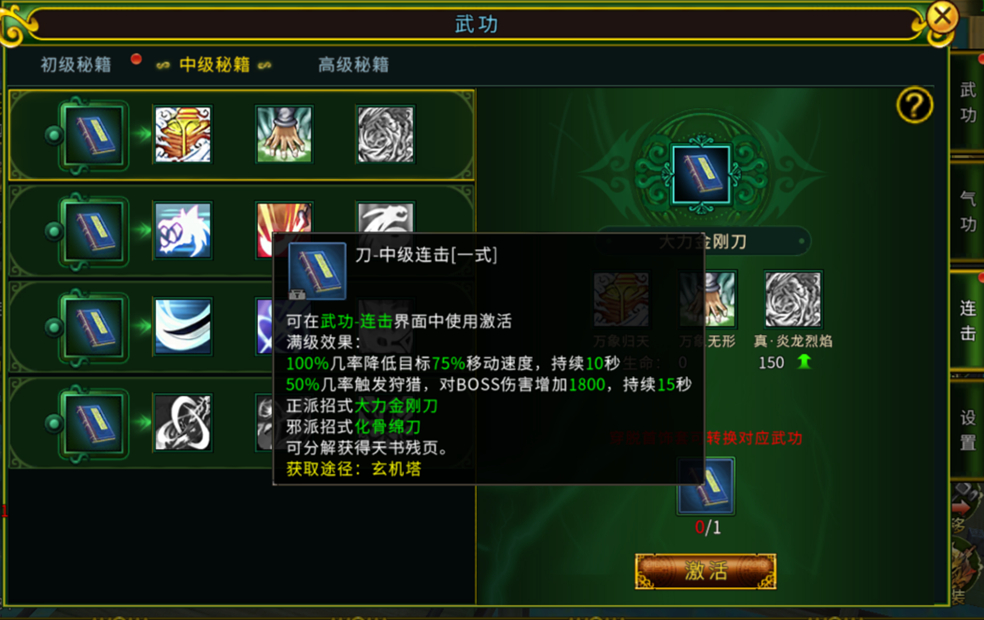Viewport: 984px width, 620px height.
Task: Select the gray spinning blade skill in fourth row
Action: [x=183, y=422]
